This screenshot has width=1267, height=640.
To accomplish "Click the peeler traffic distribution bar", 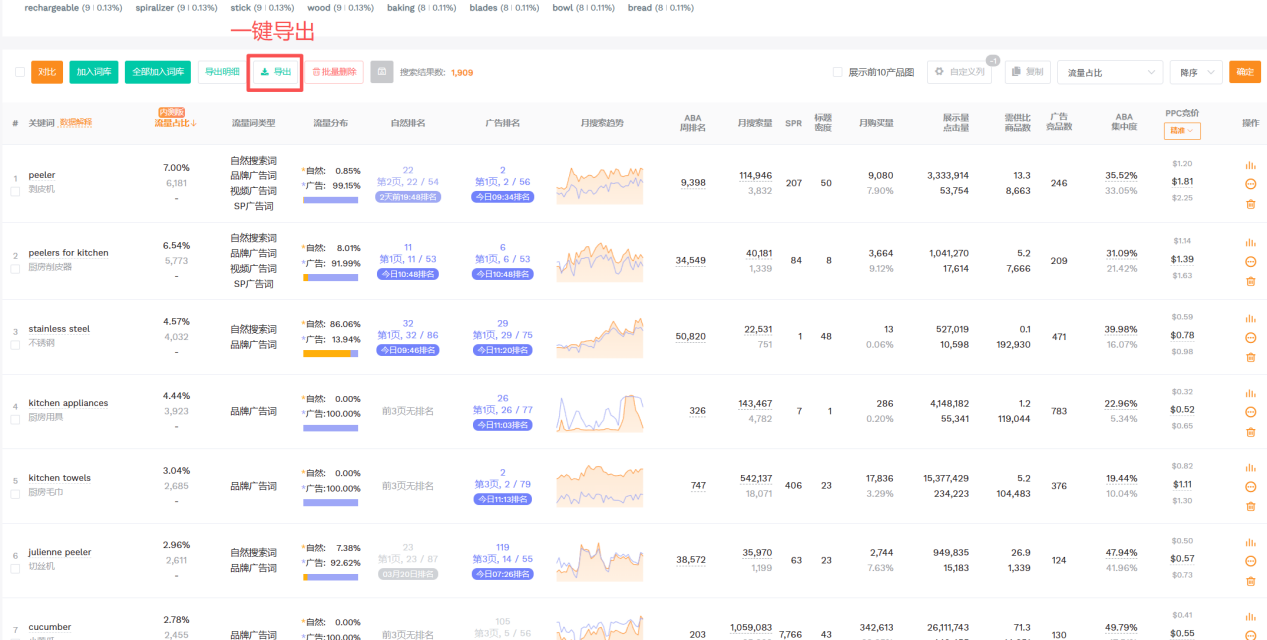I will pyautogui.click(x=330, y=200).
